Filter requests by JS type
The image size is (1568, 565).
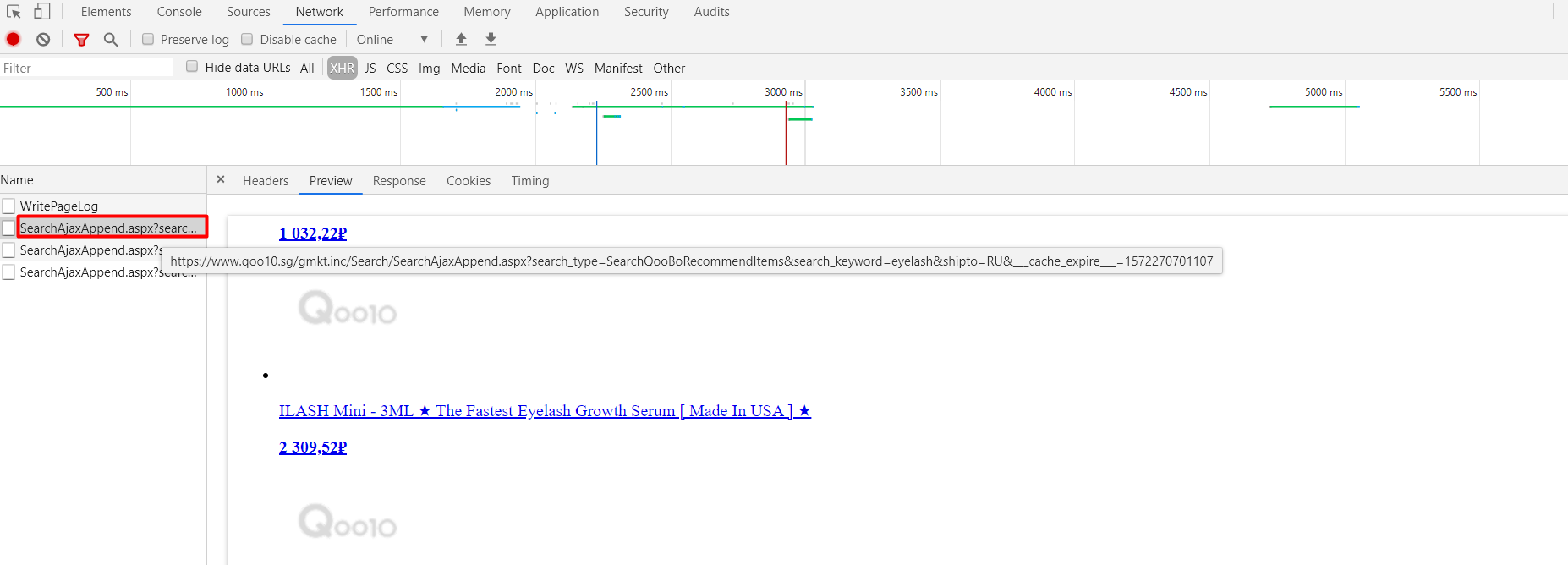(x=370, y=68)
